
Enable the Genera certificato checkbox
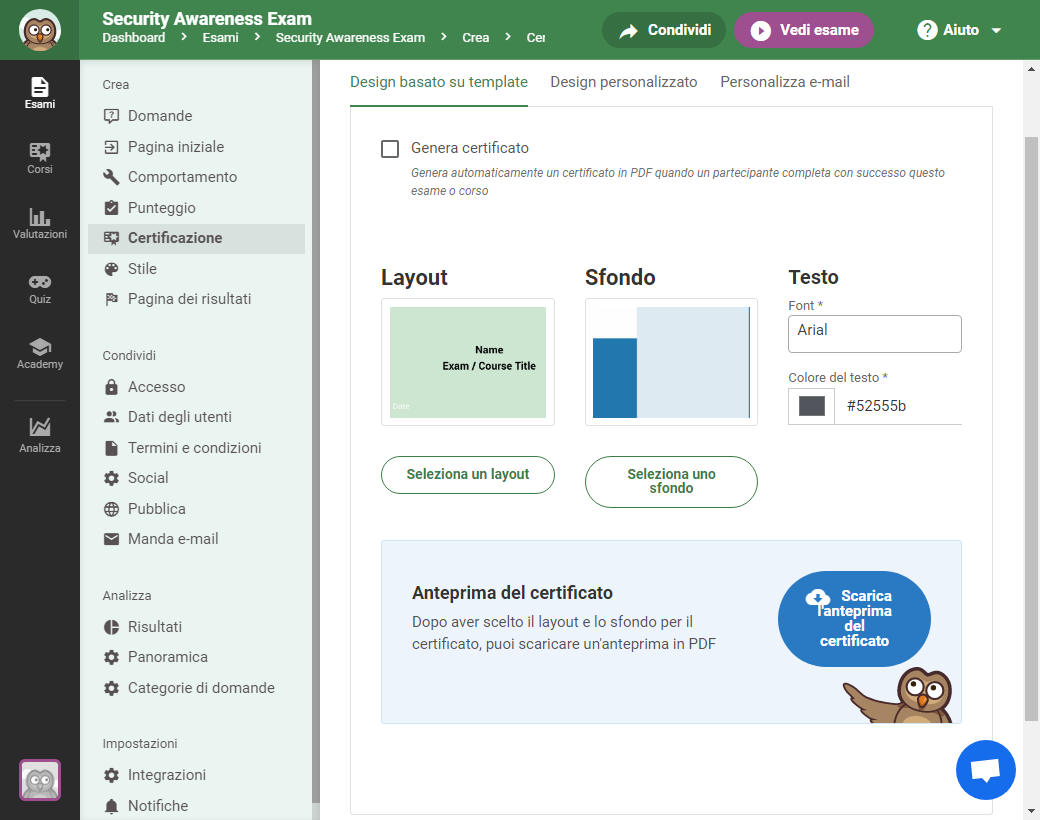(x=390, y=149)
